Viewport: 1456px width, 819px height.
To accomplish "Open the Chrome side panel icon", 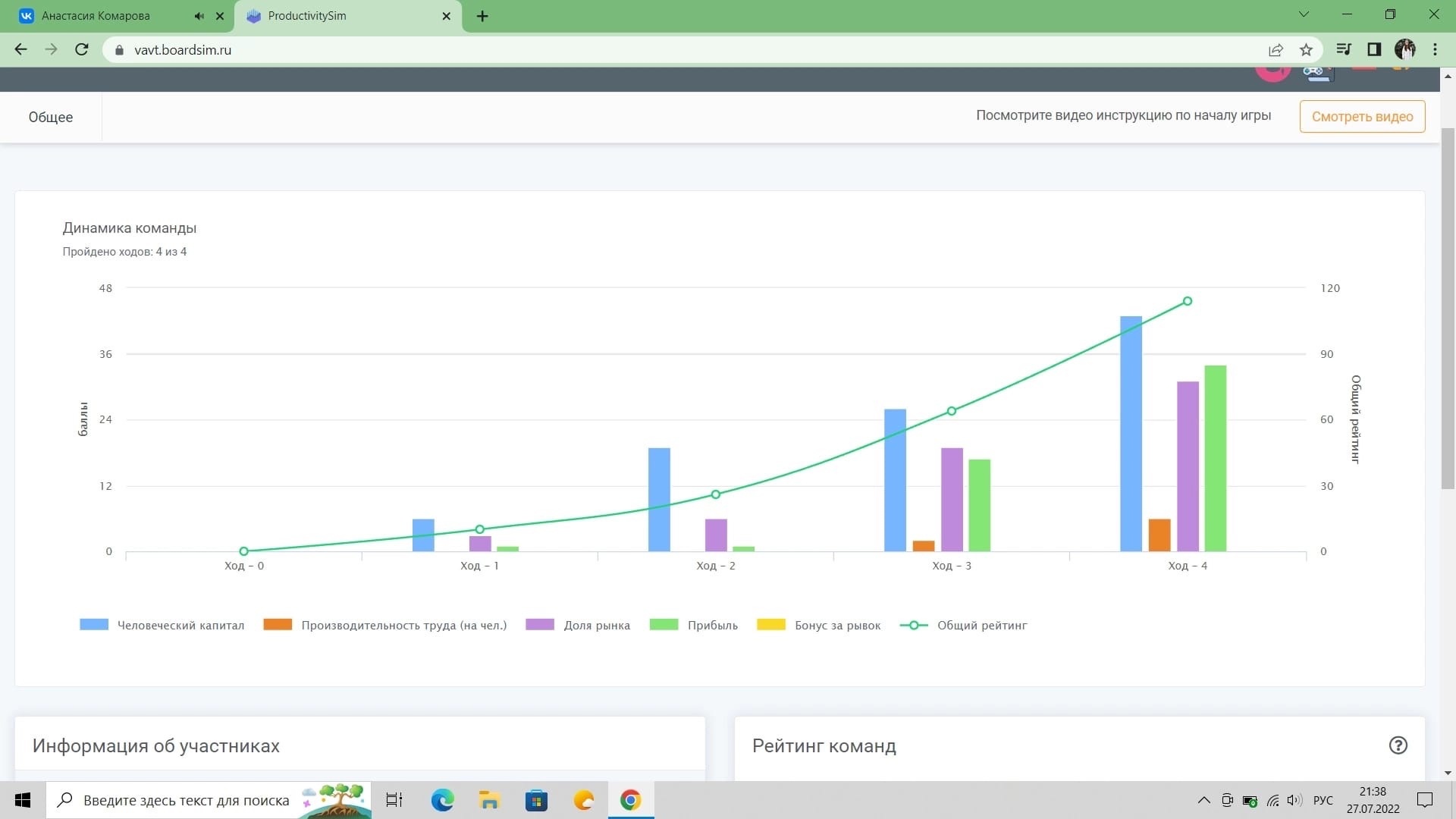I will (x=1374, y=49).
